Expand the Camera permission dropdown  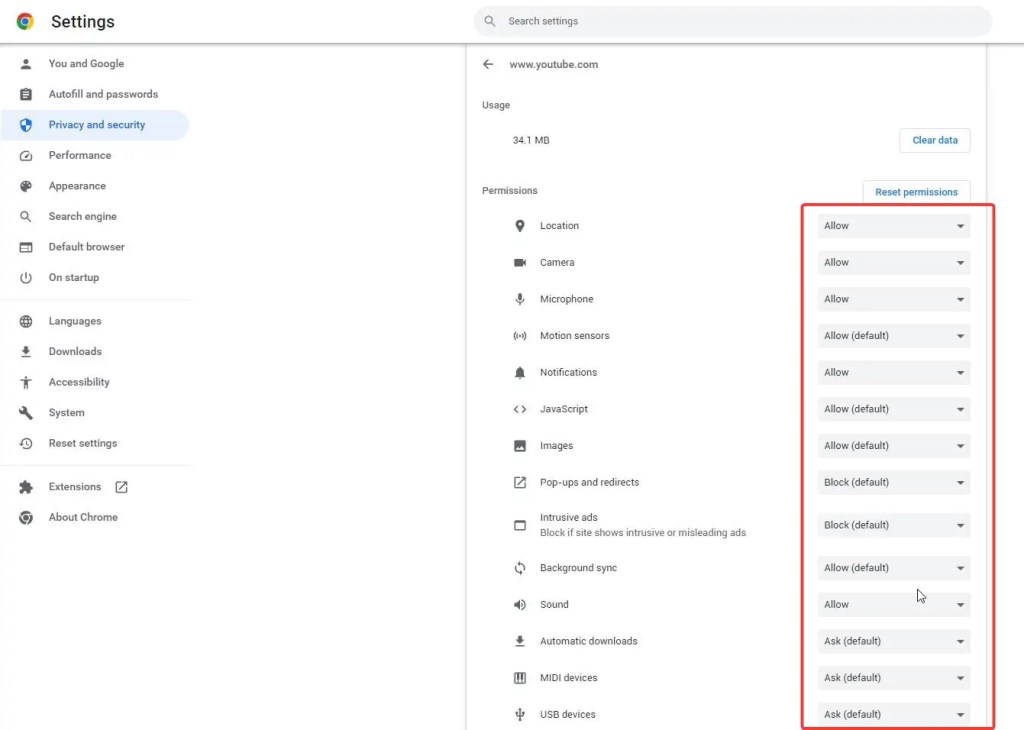tap(893, 263)
